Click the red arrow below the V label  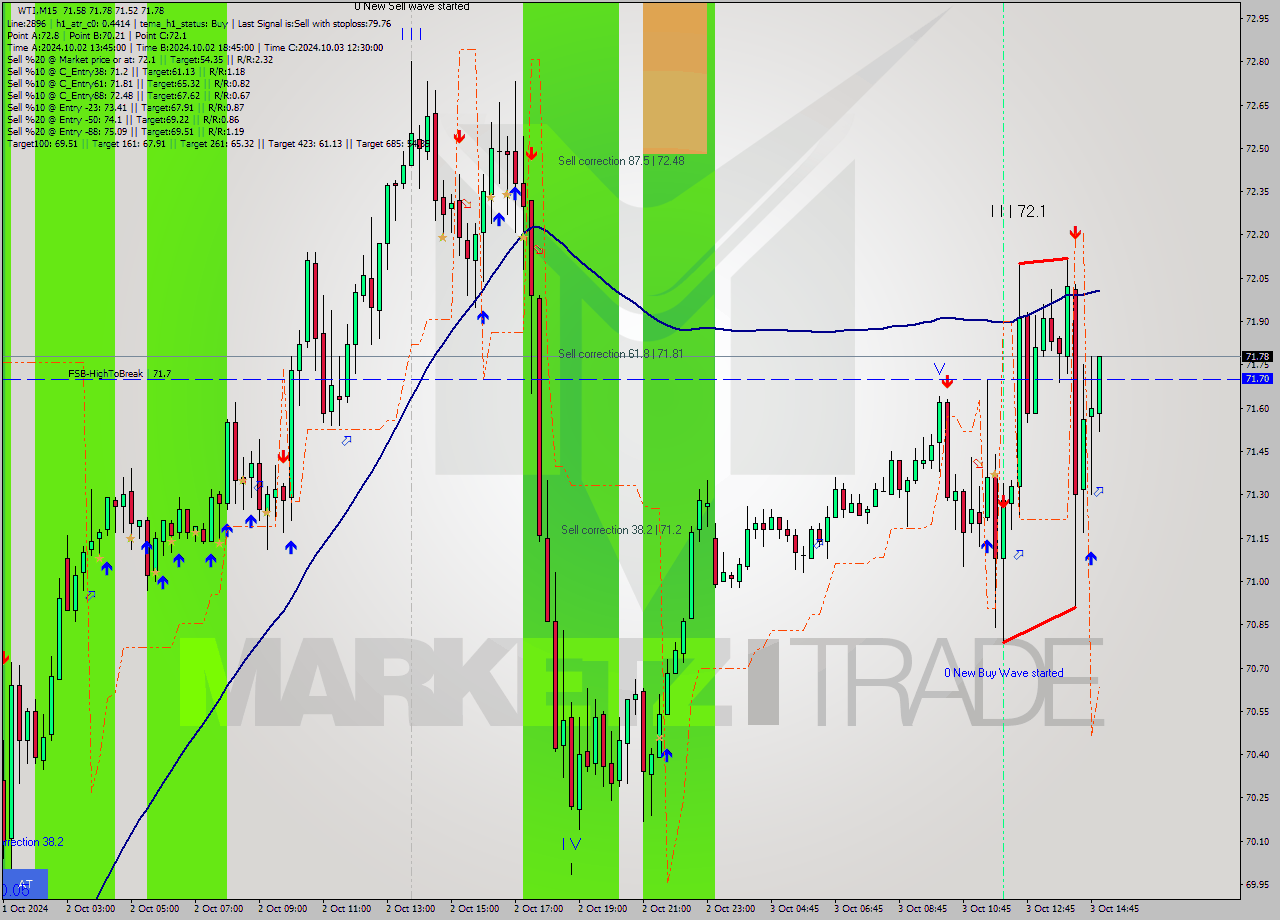(x=946, y=381)
